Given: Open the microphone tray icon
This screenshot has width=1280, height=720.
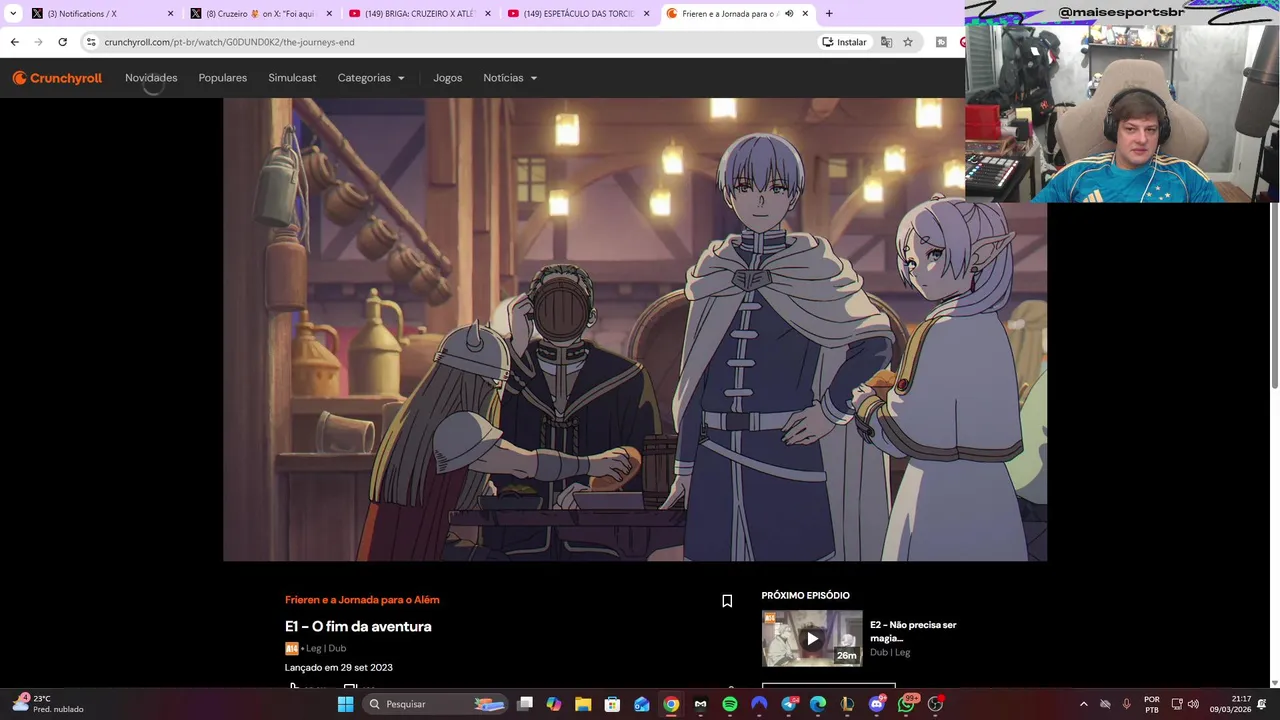Looking at the screenshot, I should coord(1127,704).
